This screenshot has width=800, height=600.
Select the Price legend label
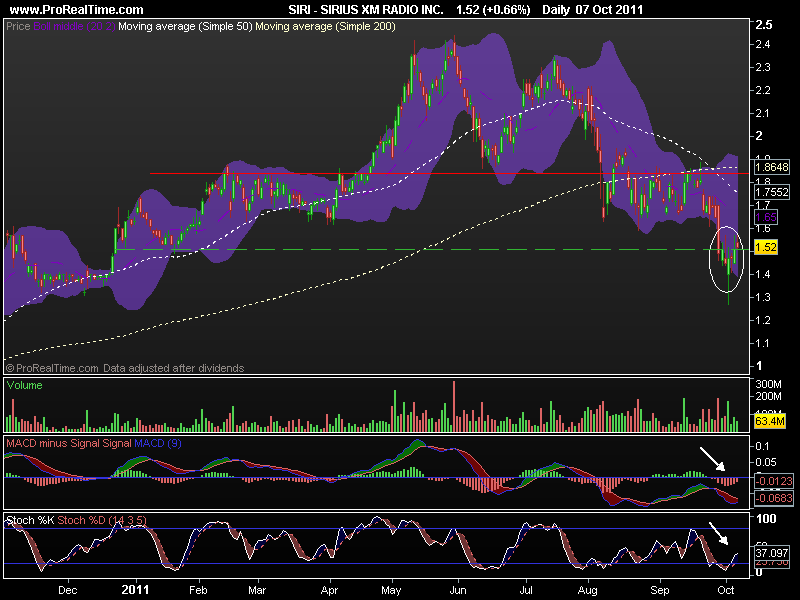pyautogui.click(x=18, y=26)
